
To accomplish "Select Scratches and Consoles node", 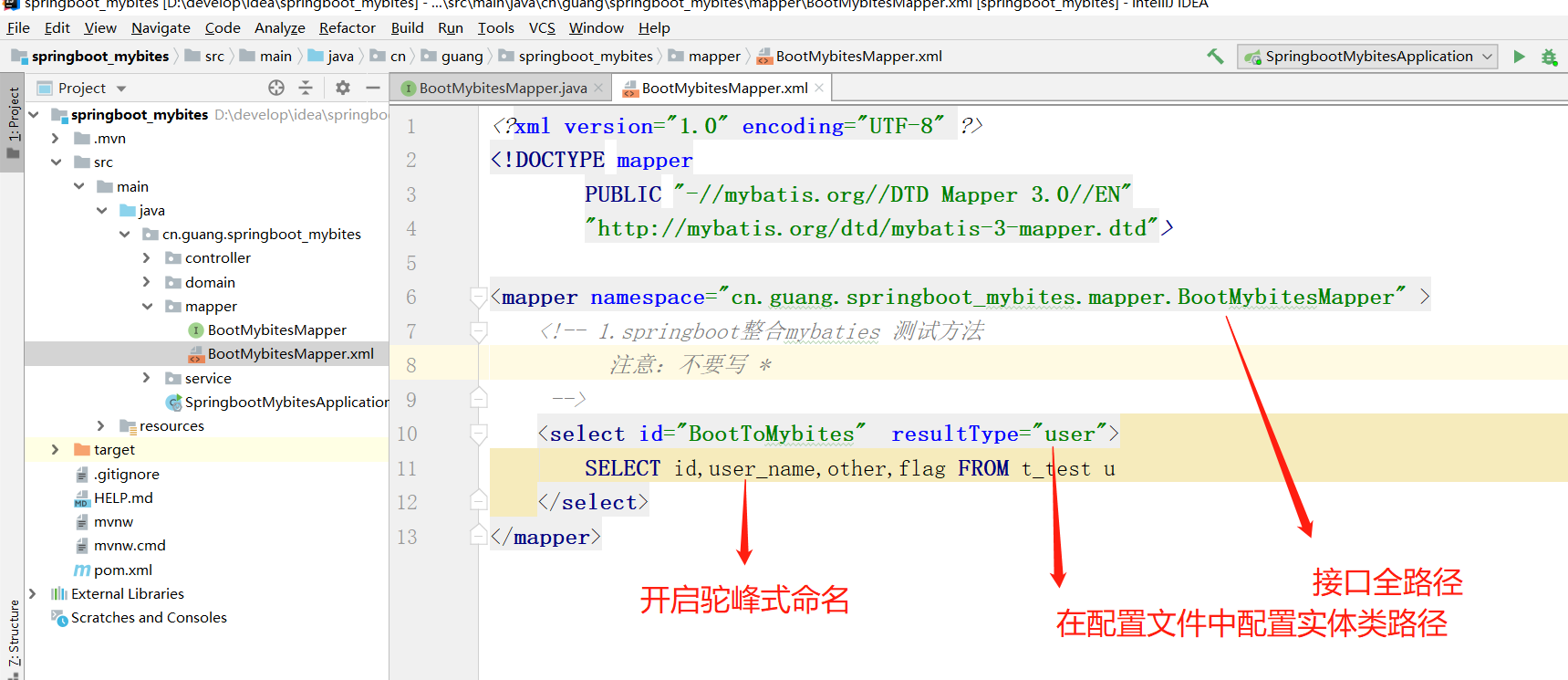I will [x=139, y=617].
